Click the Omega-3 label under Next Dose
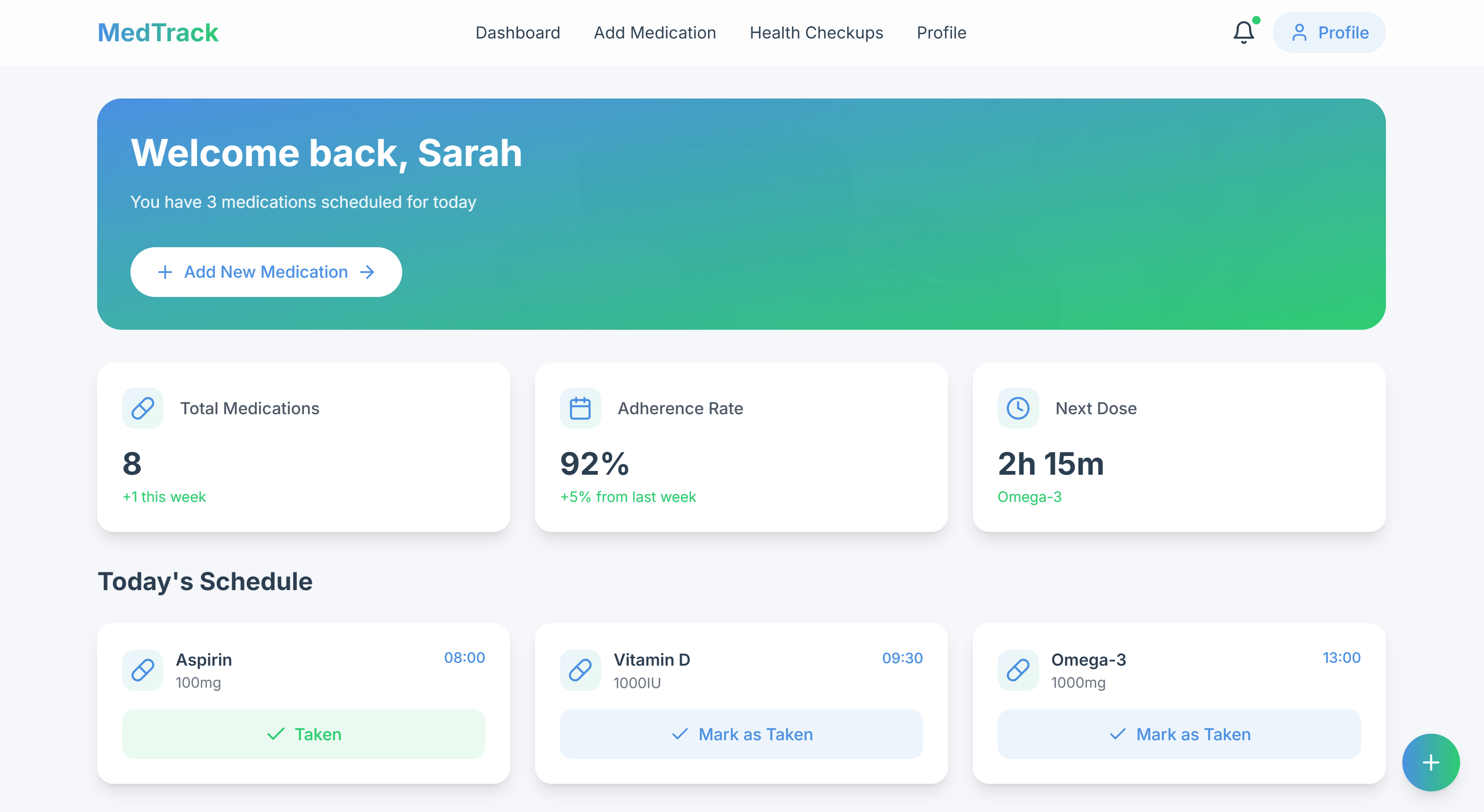Image resolution: width=1484 pixels, height=812 pixels. (x=1030, y=496)
